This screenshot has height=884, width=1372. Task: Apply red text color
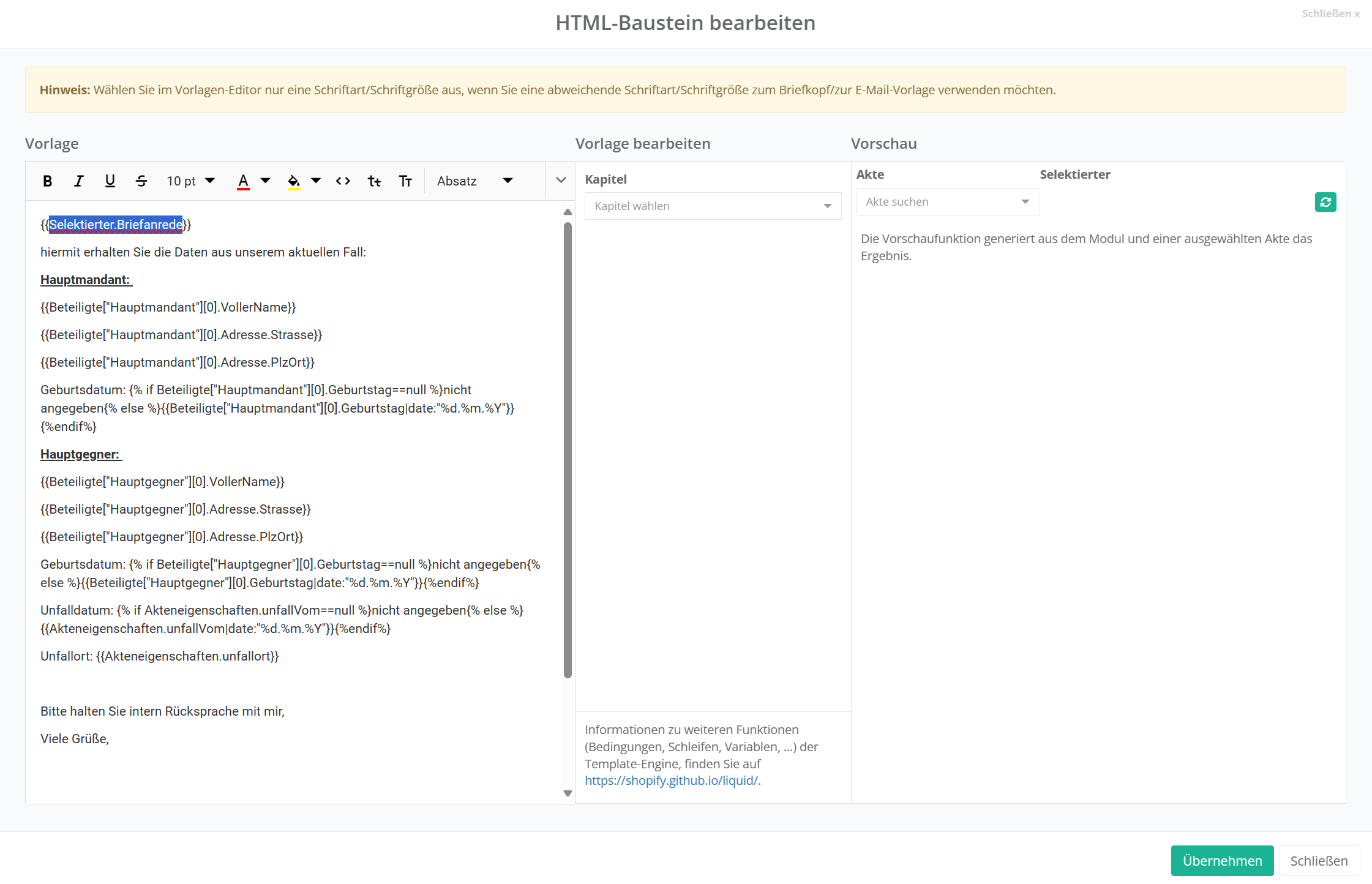tap(243, 181)
